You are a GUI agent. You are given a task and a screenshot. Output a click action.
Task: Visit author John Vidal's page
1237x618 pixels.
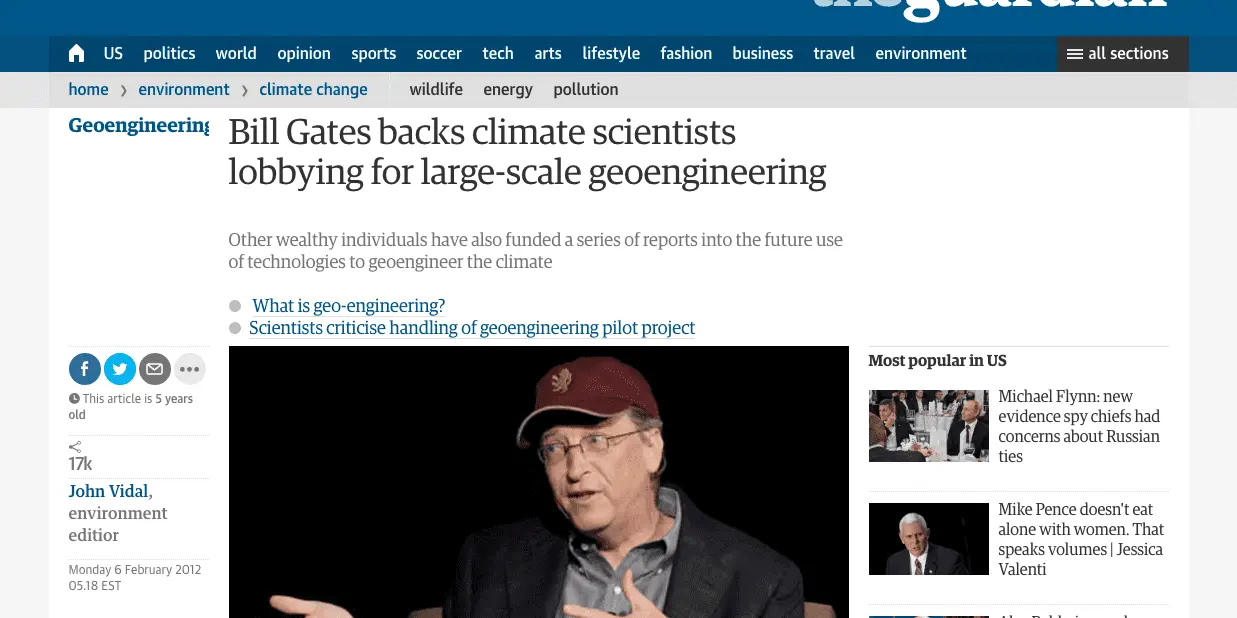pyautogui.click(x=108, y=491)
